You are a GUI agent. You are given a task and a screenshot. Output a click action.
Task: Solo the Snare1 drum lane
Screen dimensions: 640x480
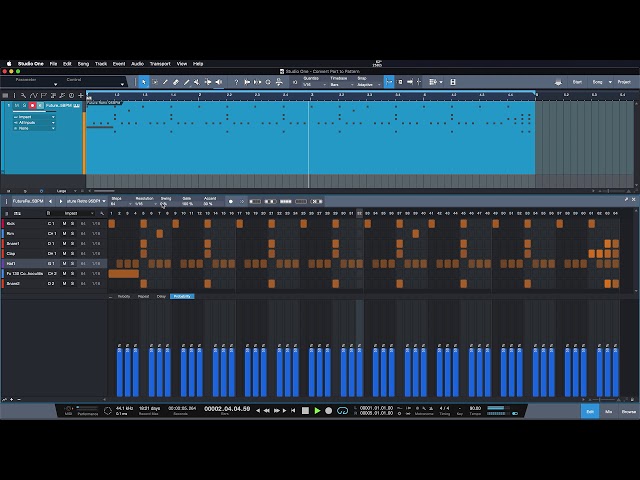tap(72, 244)
